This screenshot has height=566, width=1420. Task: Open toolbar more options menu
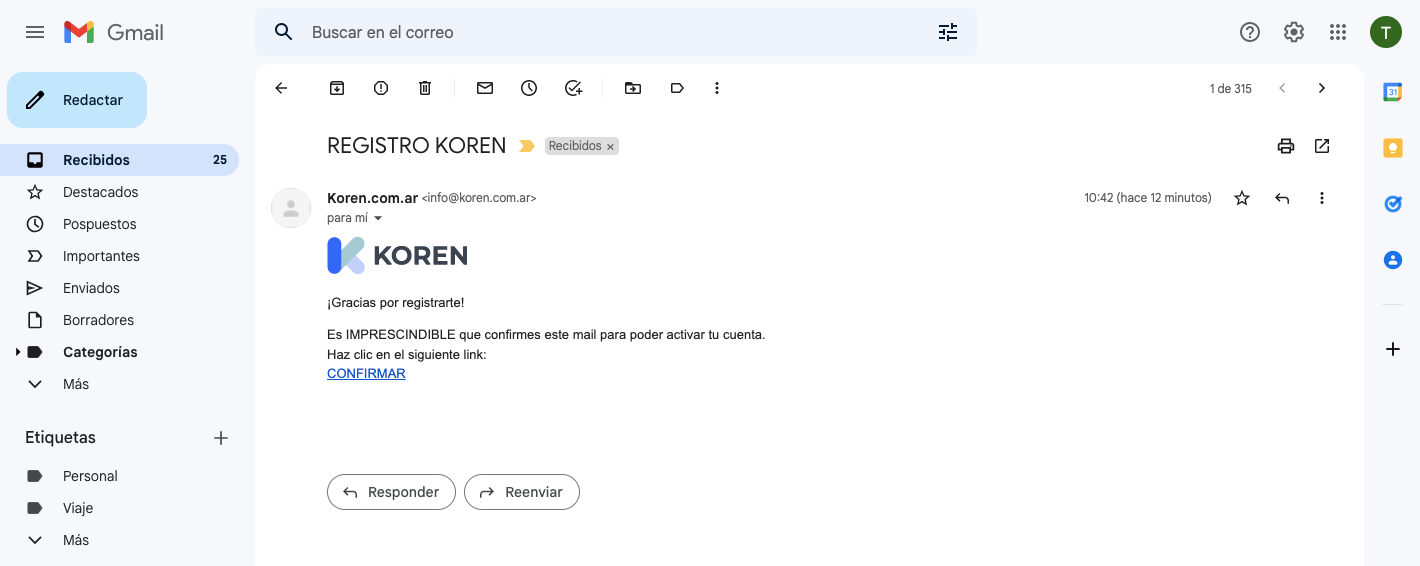(717, 88)
